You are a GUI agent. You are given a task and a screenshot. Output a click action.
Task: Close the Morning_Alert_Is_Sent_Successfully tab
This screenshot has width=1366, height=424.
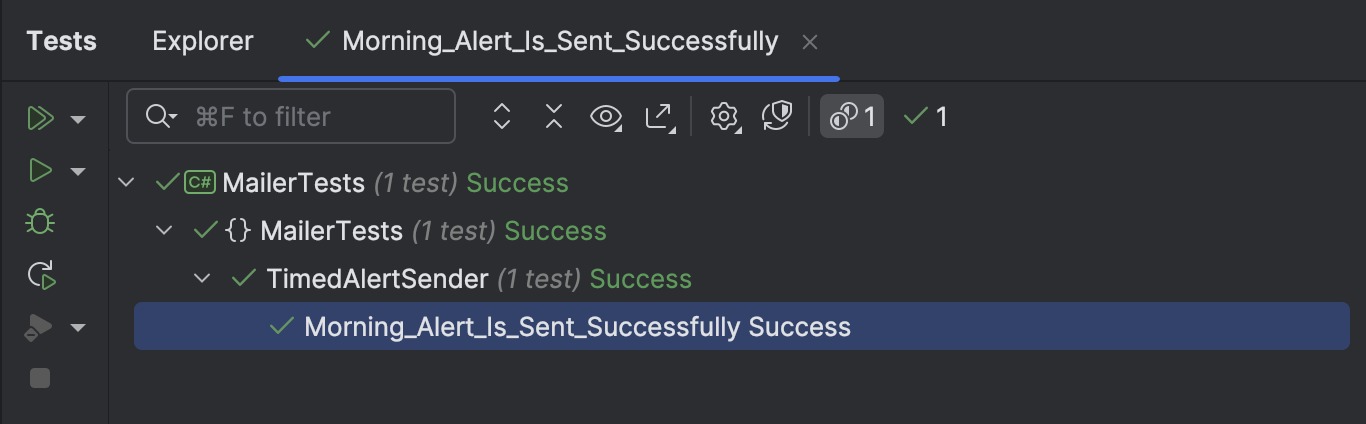coord(810,42)
